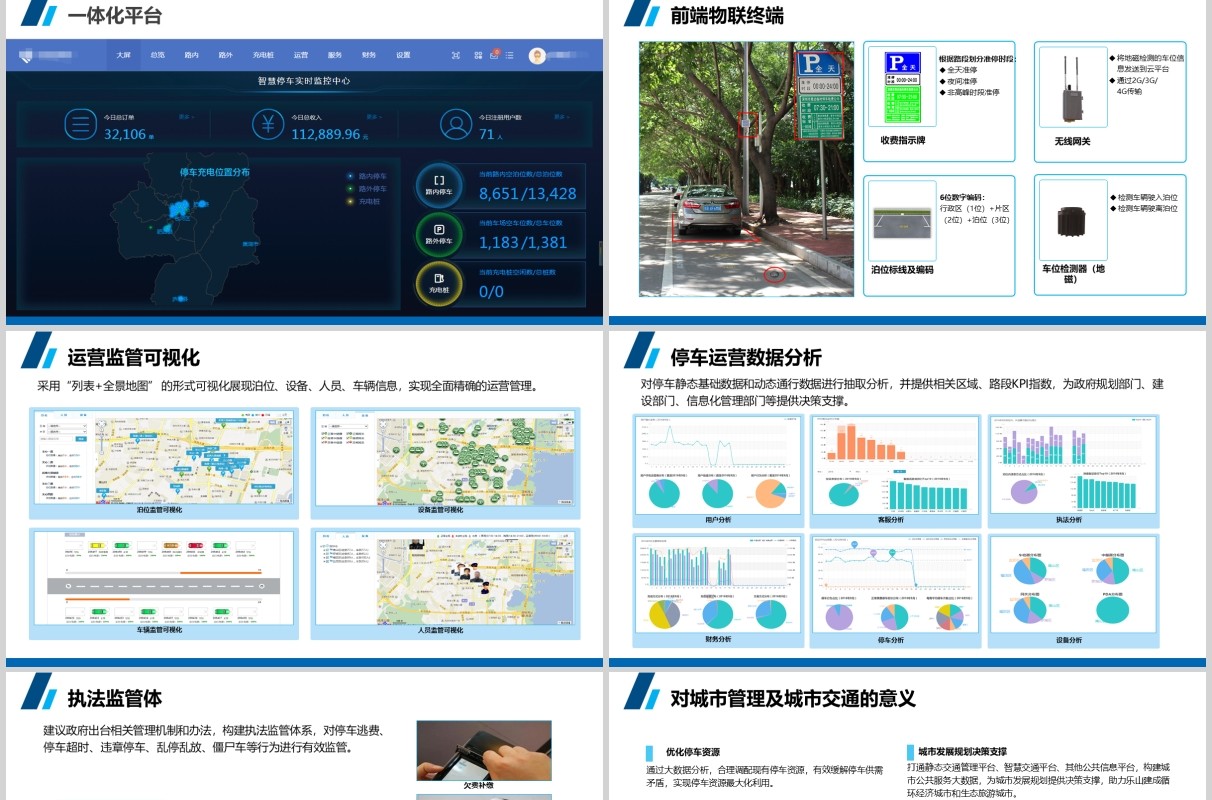Image resolution: width=1212 pixels, height=800 pixels.
Task: Open the 路内 navigation tab
Action: [x=191, y=56]
